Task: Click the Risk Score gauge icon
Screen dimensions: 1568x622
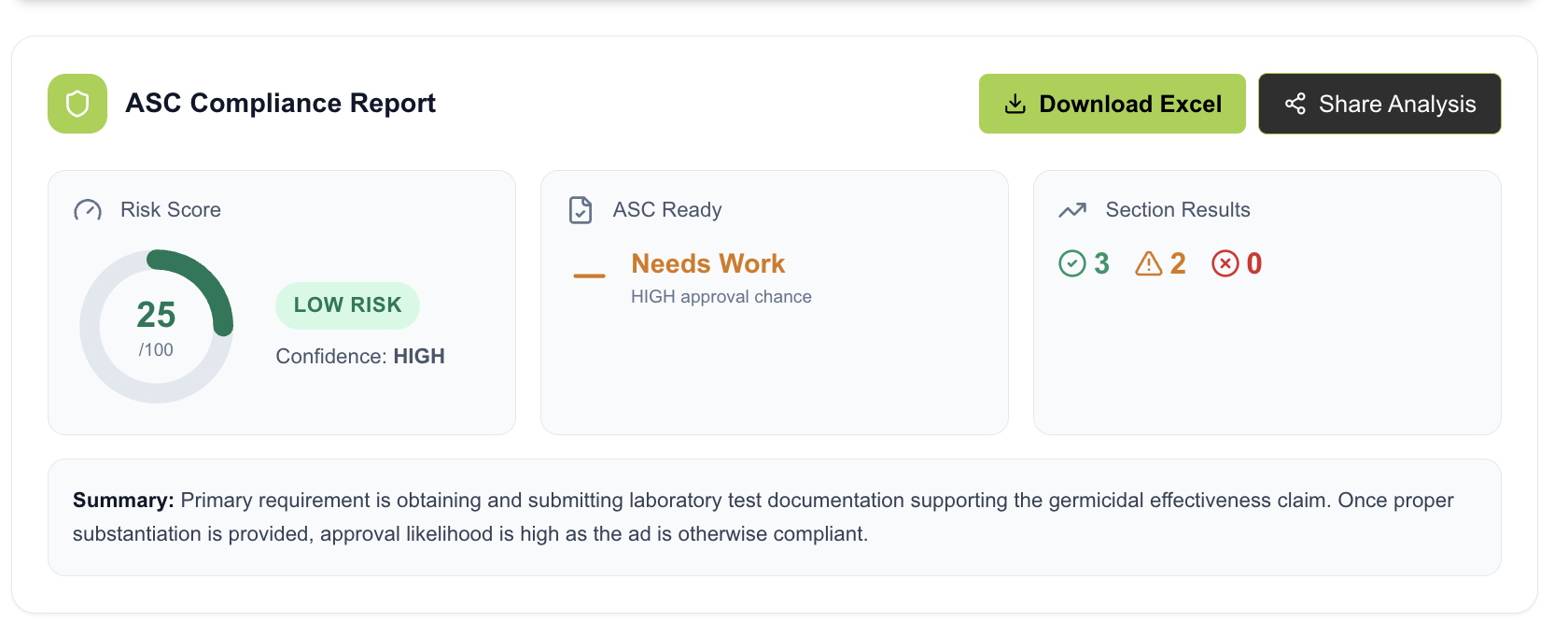Action: (88, 210)
